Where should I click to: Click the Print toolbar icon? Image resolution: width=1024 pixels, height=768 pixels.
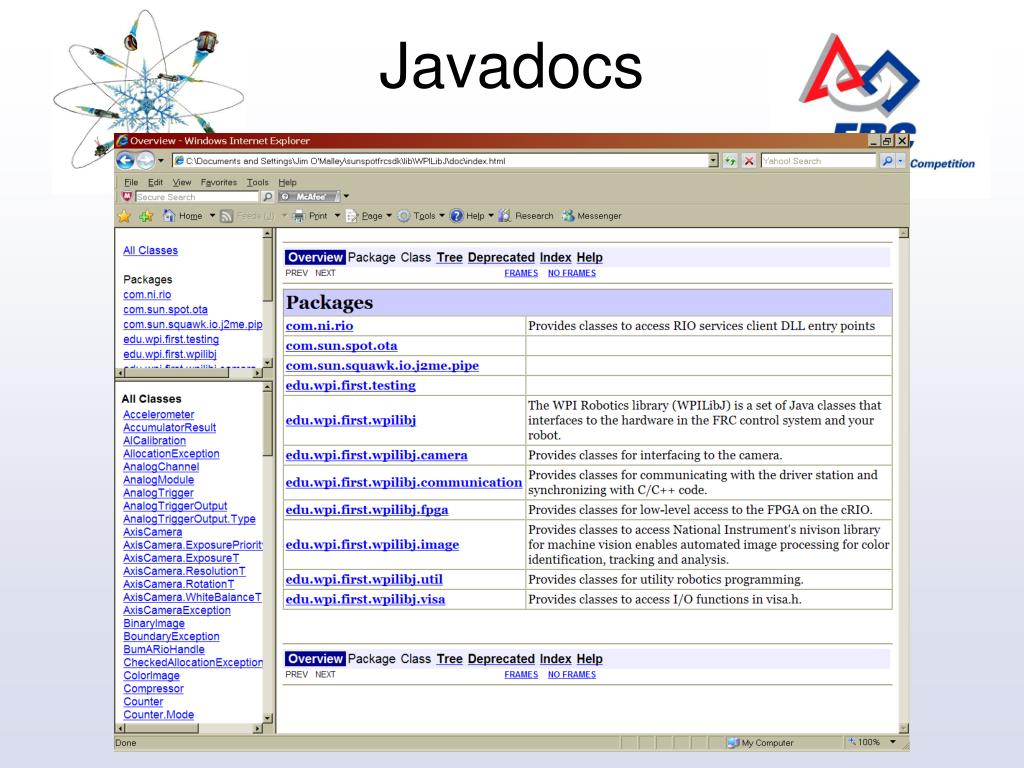299,216
